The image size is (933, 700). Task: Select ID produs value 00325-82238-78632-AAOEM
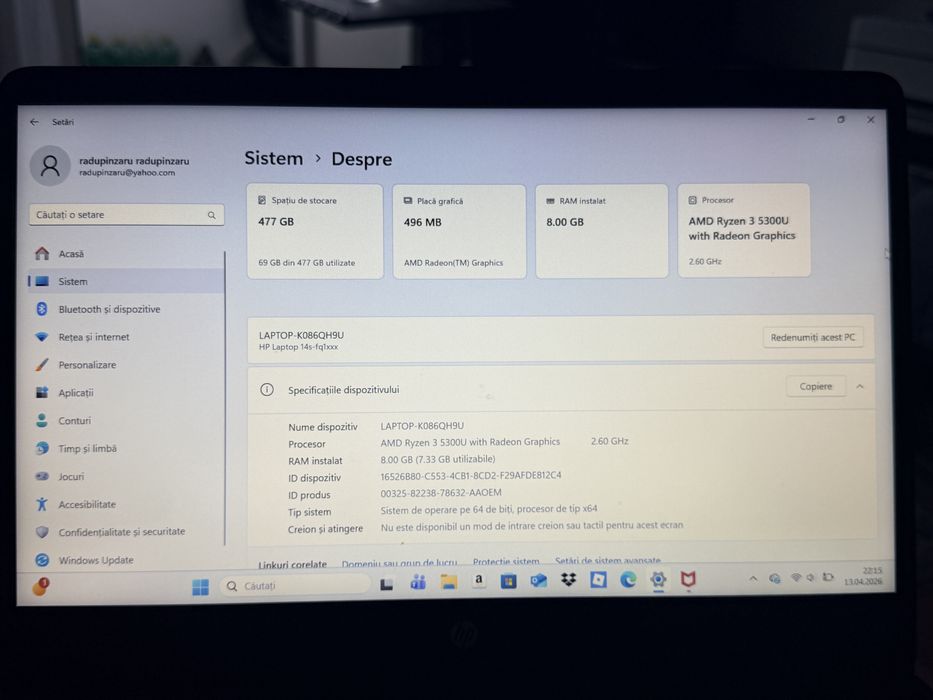tap(441, 492)
